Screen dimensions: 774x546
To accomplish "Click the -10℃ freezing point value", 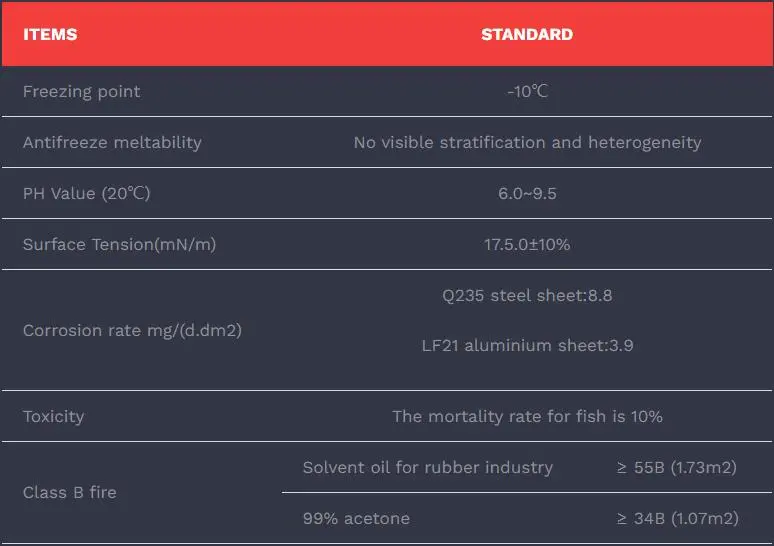I will click(x=527, y=91).
